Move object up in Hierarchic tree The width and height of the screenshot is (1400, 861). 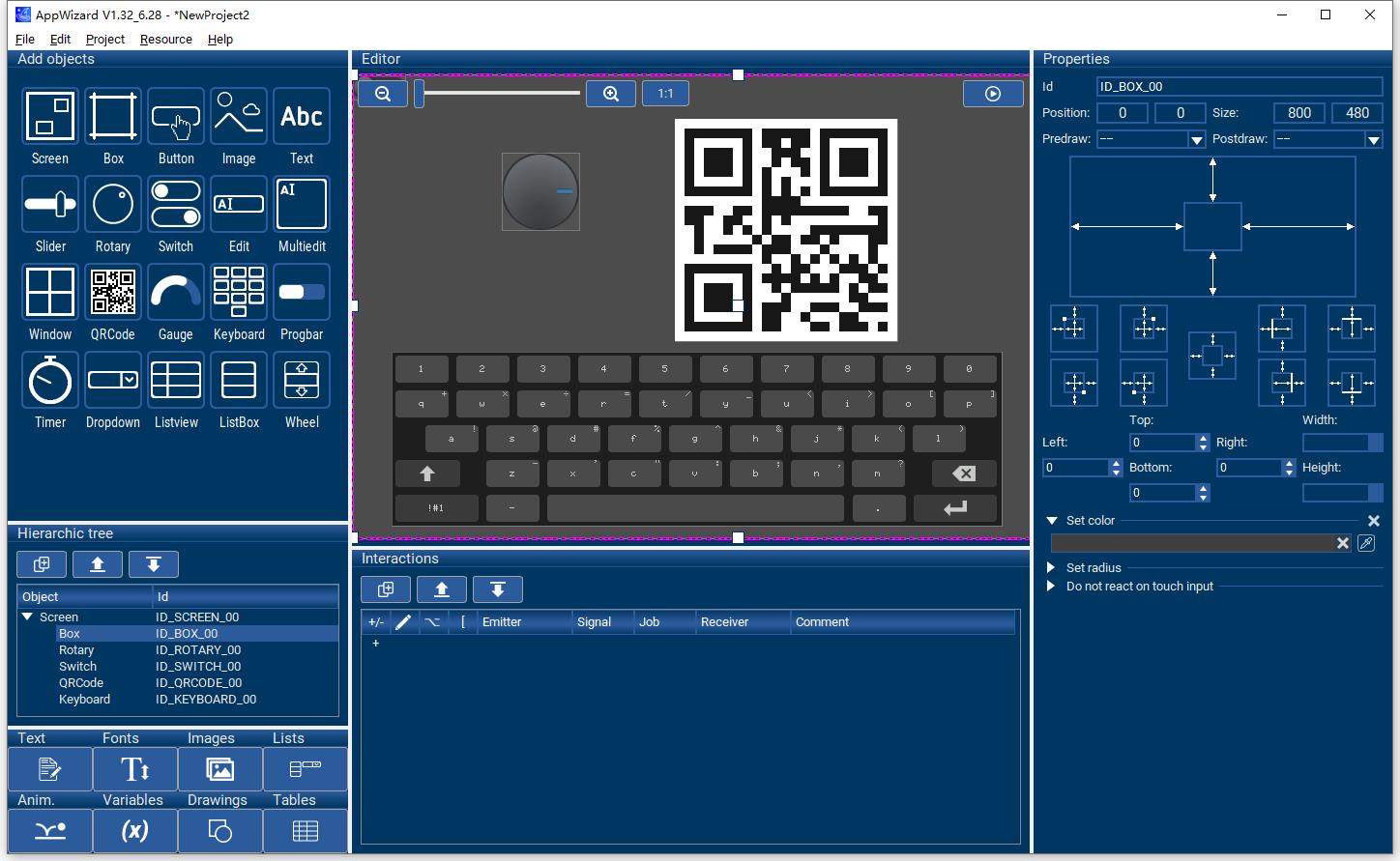98,564
